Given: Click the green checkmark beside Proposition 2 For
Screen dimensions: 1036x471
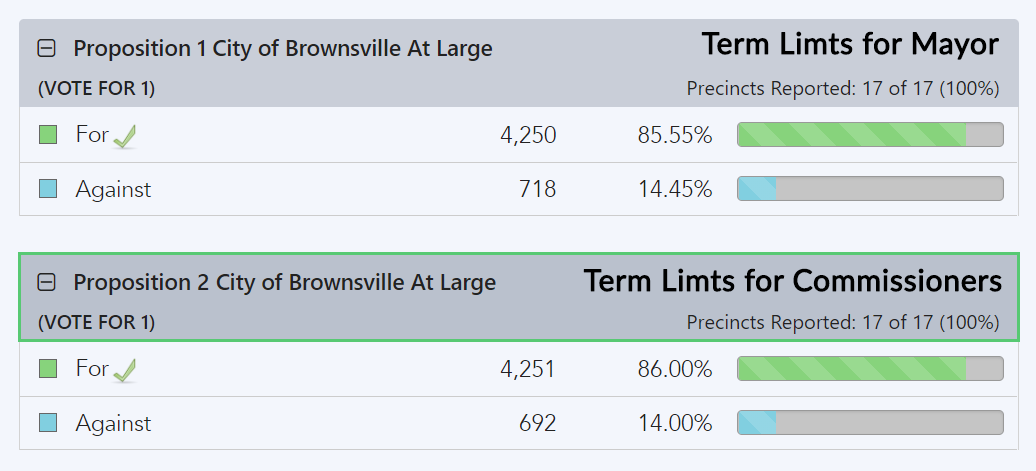Looking at the screenshot, I should (x=124, y=371).
